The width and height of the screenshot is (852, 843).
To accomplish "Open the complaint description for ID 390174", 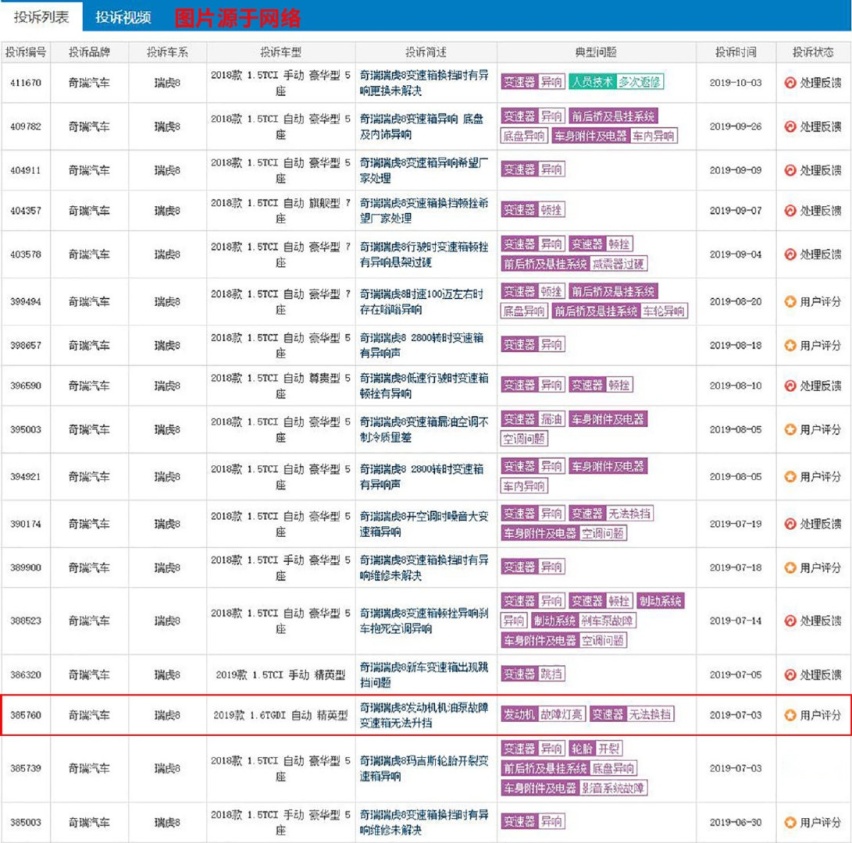I will coord(424,524).
